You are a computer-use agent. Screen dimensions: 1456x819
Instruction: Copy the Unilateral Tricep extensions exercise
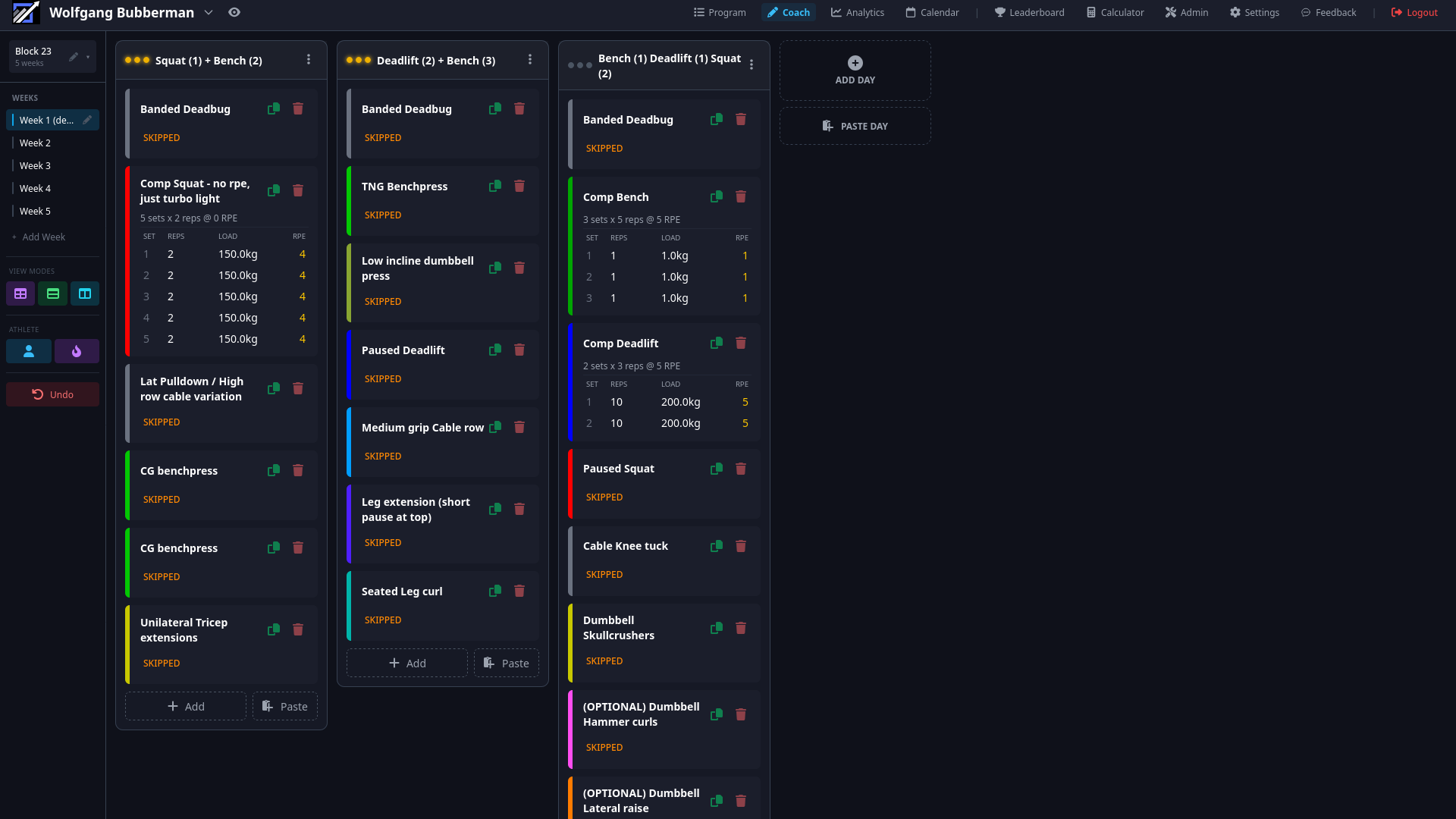(x=274, y=629)
